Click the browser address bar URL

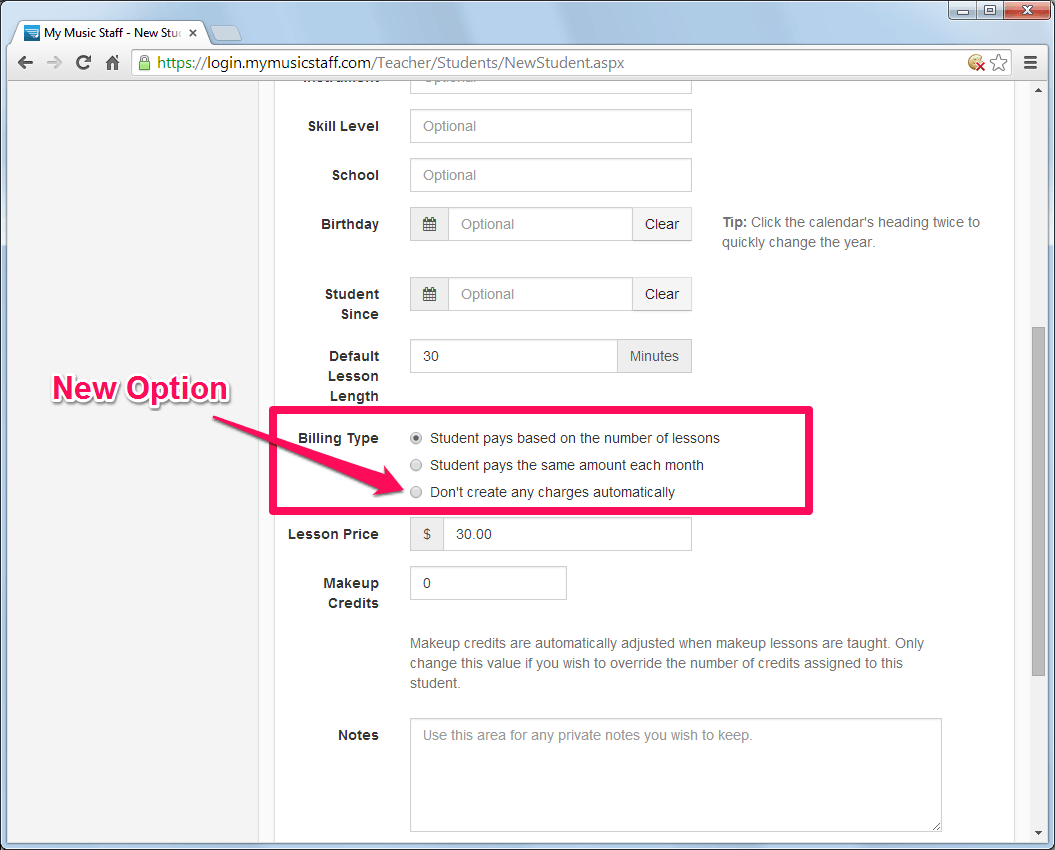(390, 63)
